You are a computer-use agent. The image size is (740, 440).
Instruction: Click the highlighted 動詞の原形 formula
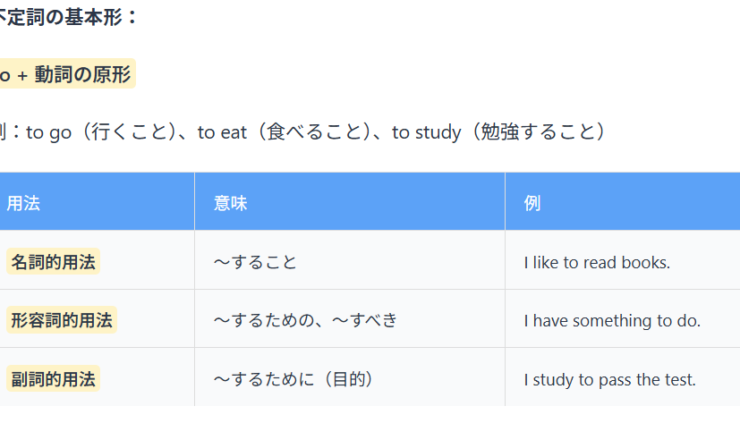tap(65, 74)
